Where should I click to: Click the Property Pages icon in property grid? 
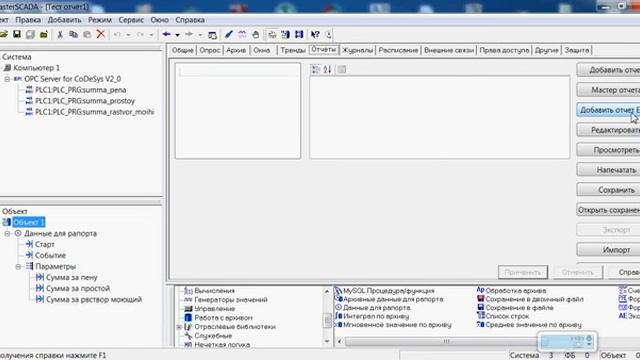click(x=342, y=69)
